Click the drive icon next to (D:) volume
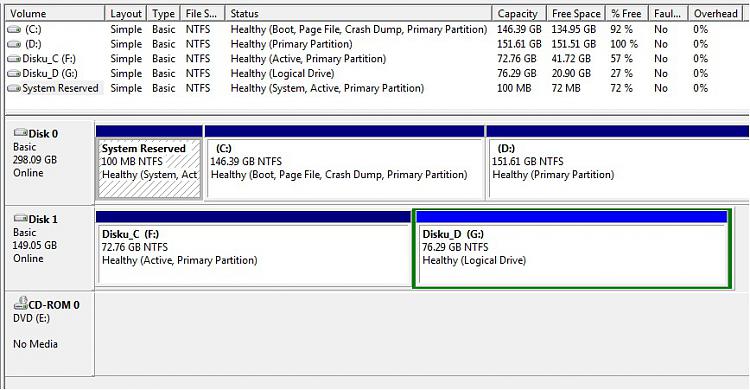 [x=14, y=45]
